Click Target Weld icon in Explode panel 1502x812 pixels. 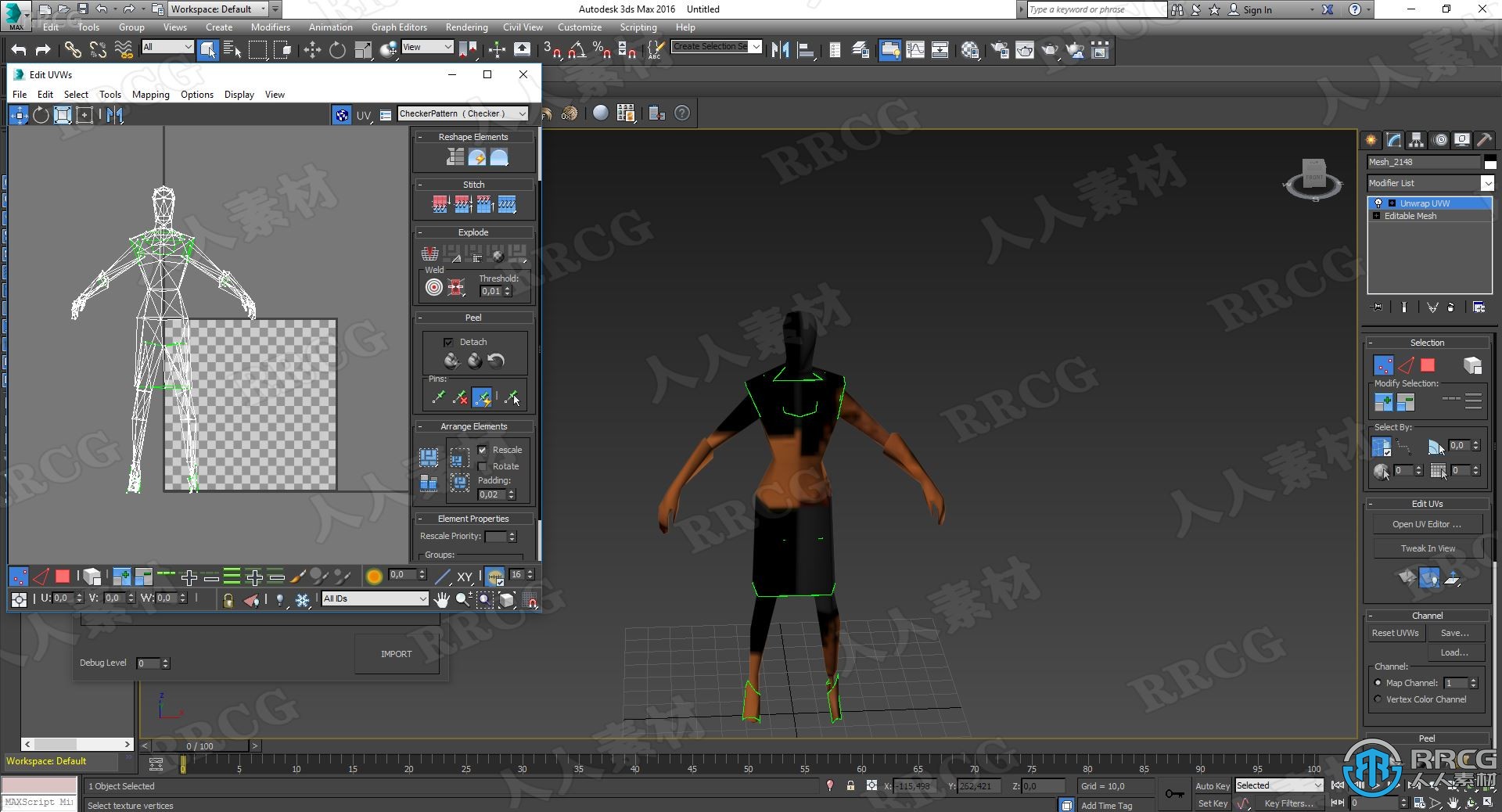click(x=433, y=287)
